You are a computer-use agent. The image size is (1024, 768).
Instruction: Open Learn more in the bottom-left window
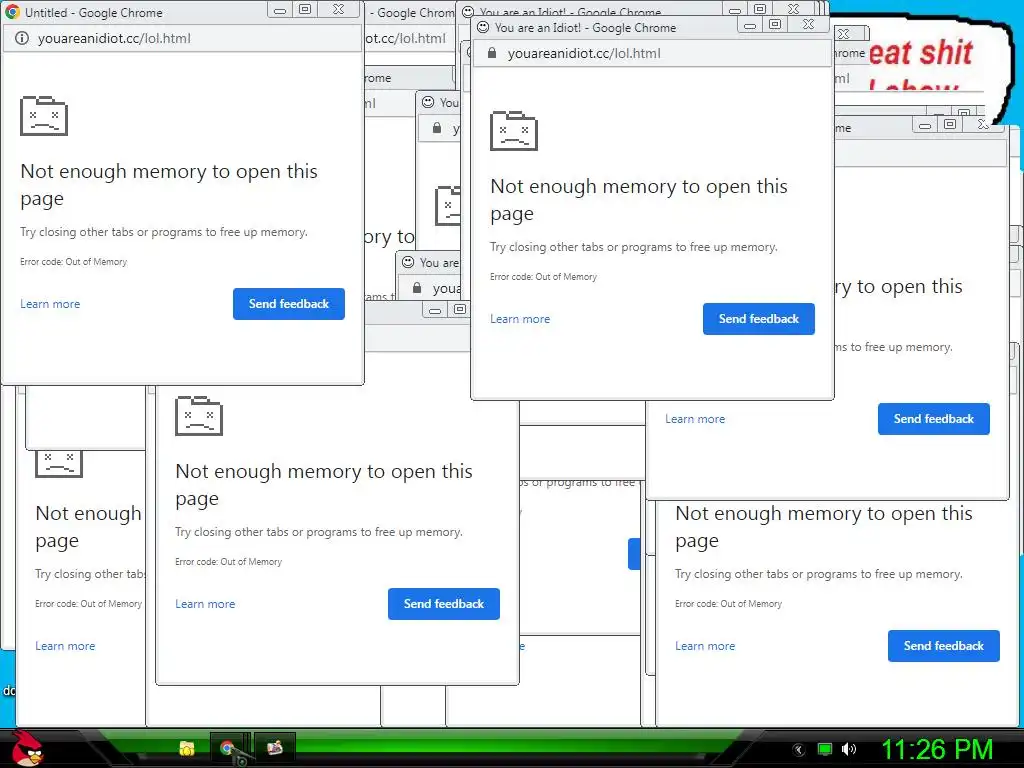pos(65,646)
